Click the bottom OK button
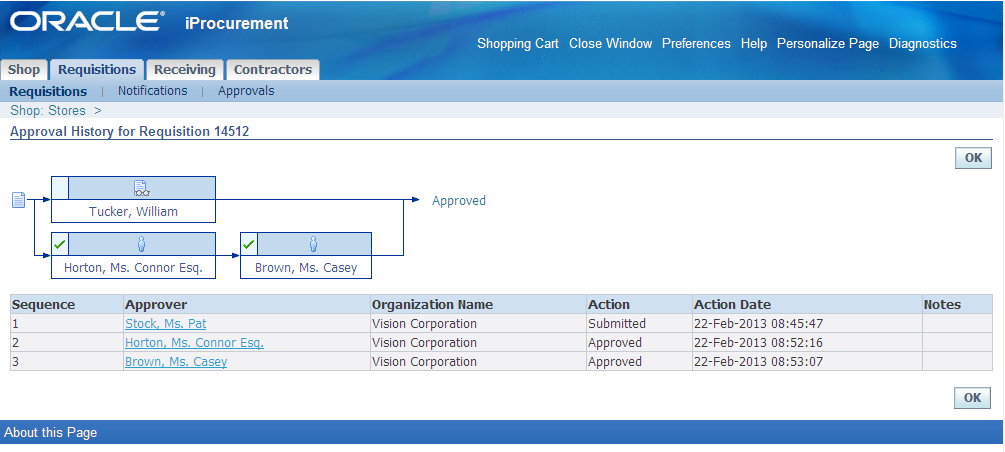 [x=972, y=398]
